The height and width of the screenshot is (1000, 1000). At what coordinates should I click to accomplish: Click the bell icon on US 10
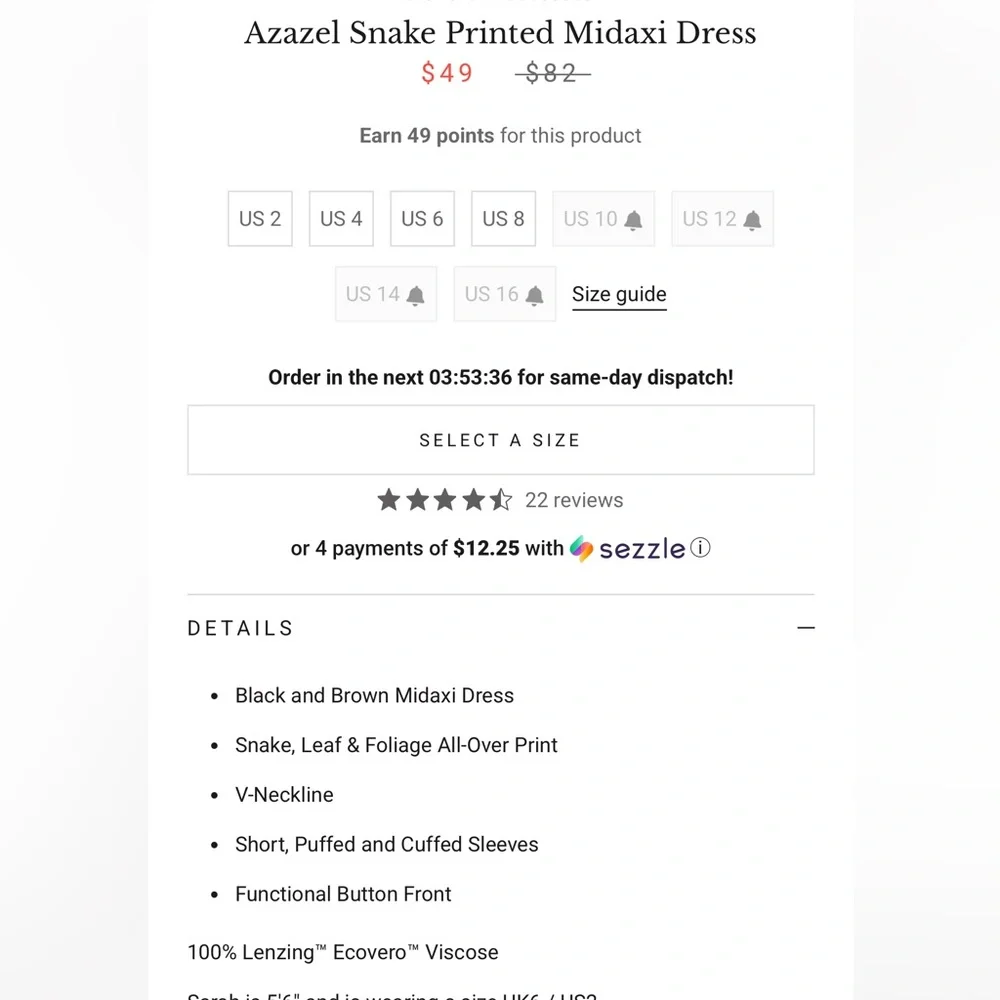[x=633, y=220]
